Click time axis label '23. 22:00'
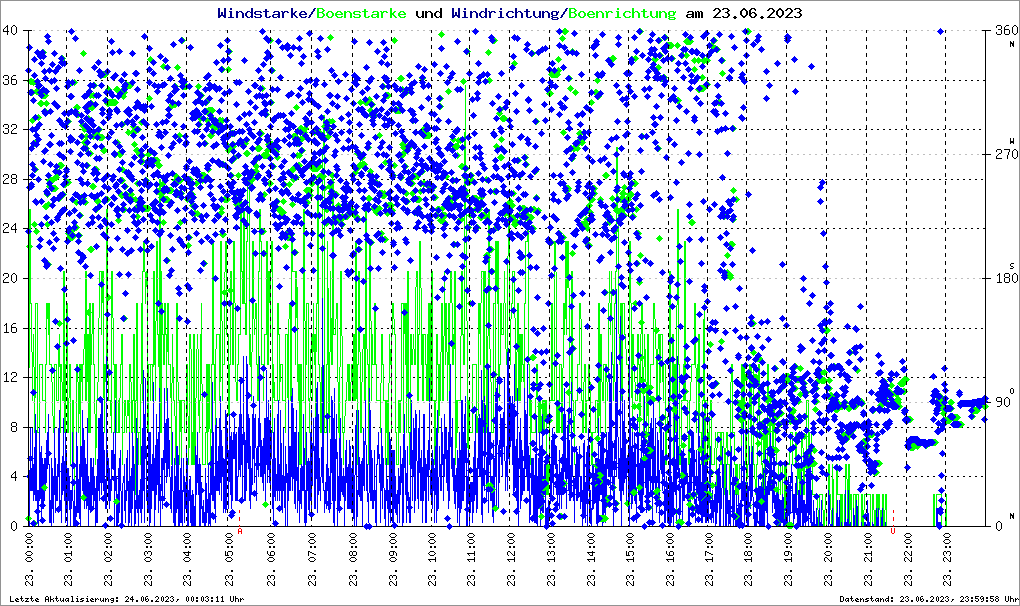Viewport: 1020px width, 606px height. pos(907,559)
